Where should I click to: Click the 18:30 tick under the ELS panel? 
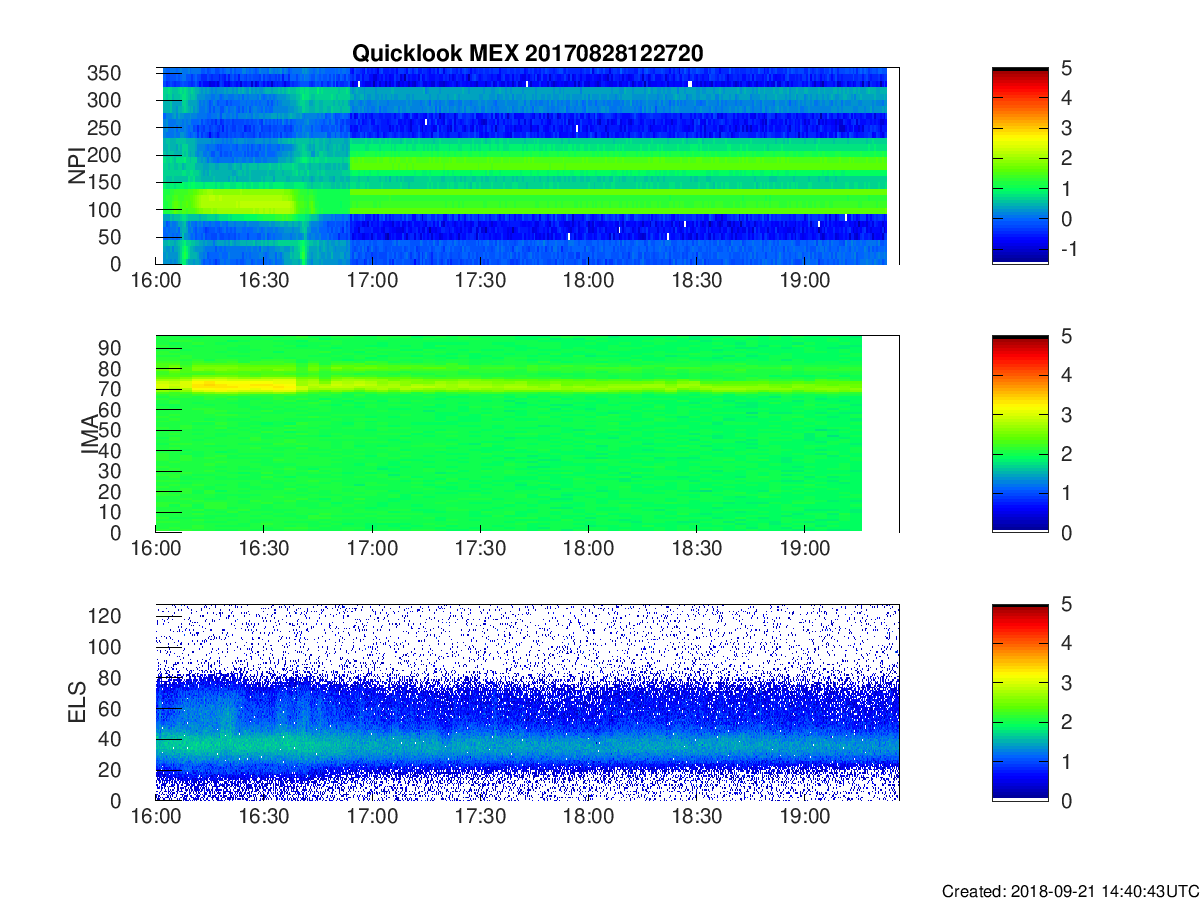click(x=696, y=816)
